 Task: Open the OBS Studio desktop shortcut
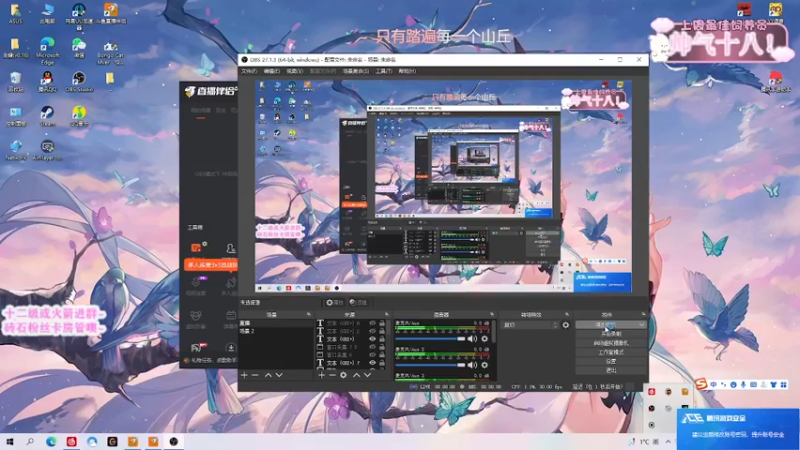tap(79, 82)
